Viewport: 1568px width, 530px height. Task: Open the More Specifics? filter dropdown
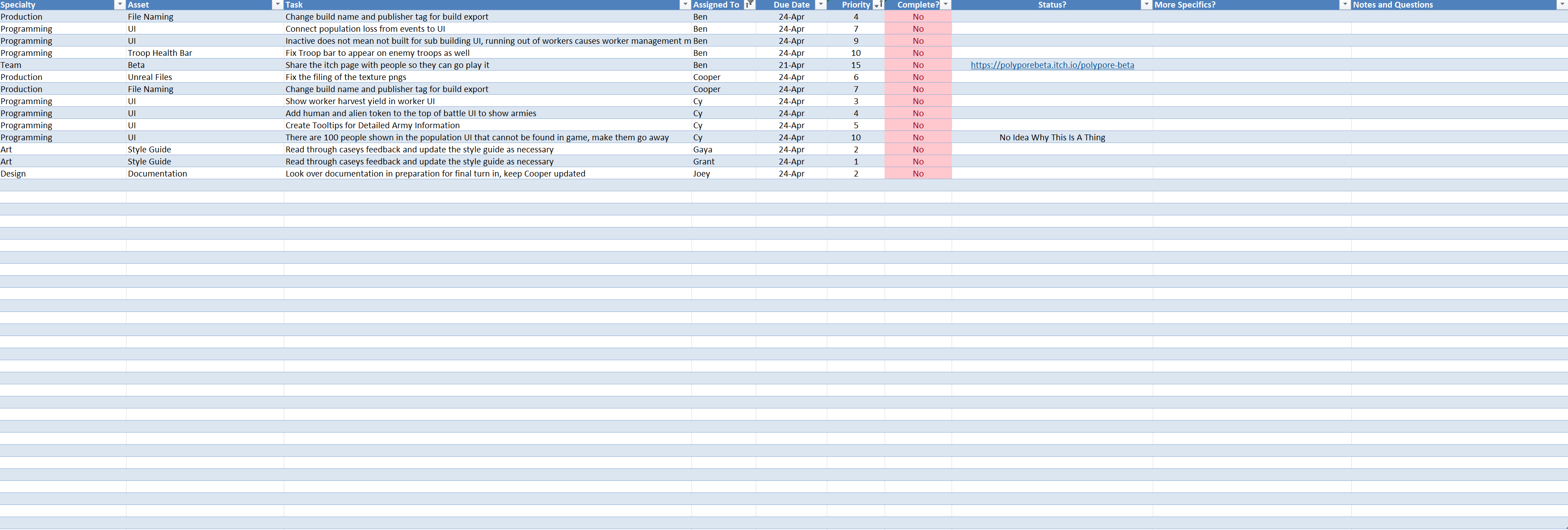pos(1345,4)
